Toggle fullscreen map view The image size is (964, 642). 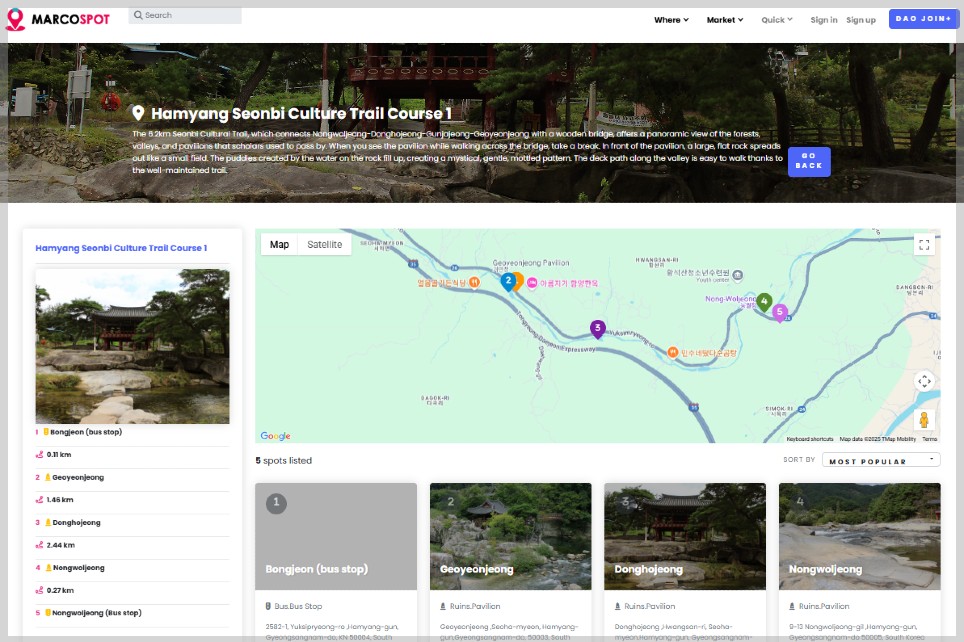click(924, 245)
